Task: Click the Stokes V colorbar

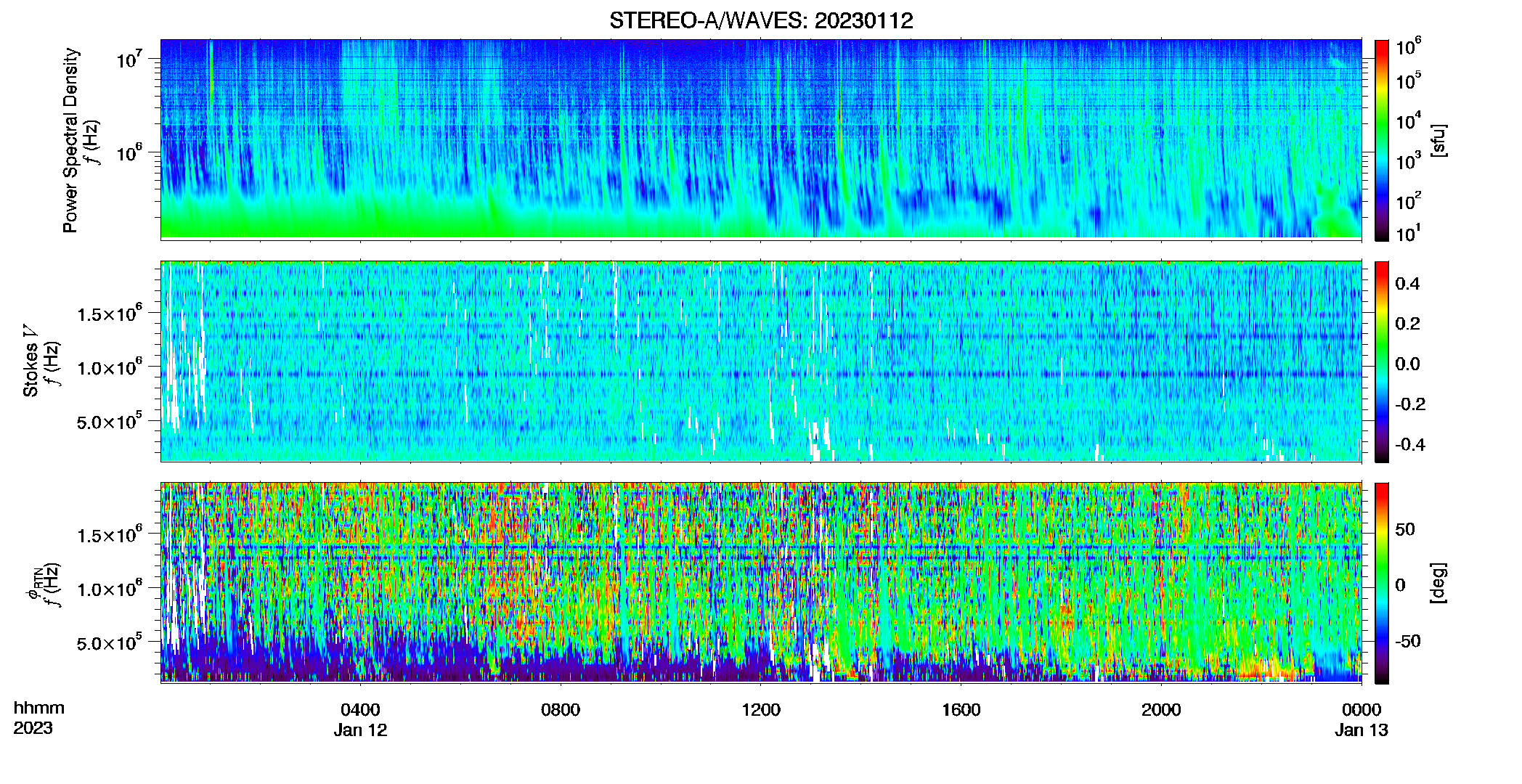Action: [1381, 362]
